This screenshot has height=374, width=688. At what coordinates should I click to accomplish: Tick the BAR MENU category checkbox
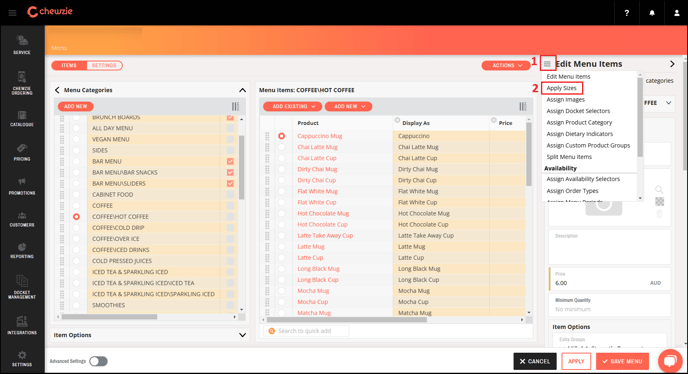pos(230,162)
